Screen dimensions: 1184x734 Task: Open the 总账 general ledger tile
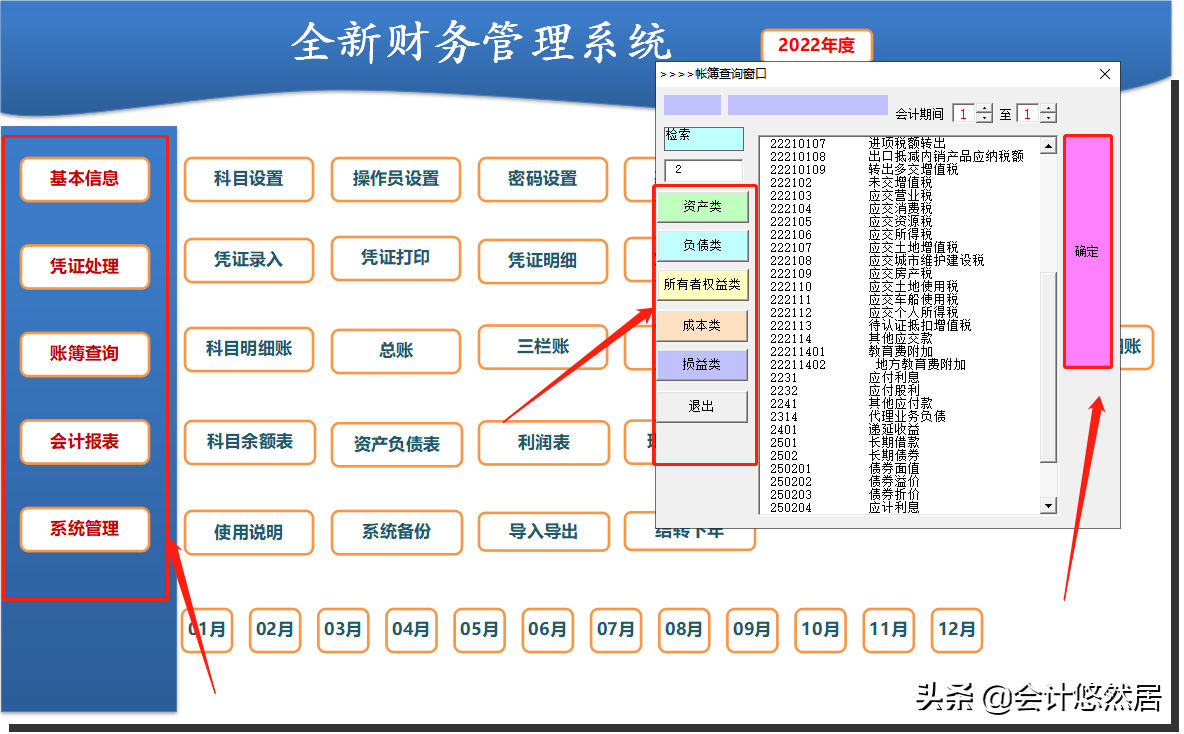(396, 351)
